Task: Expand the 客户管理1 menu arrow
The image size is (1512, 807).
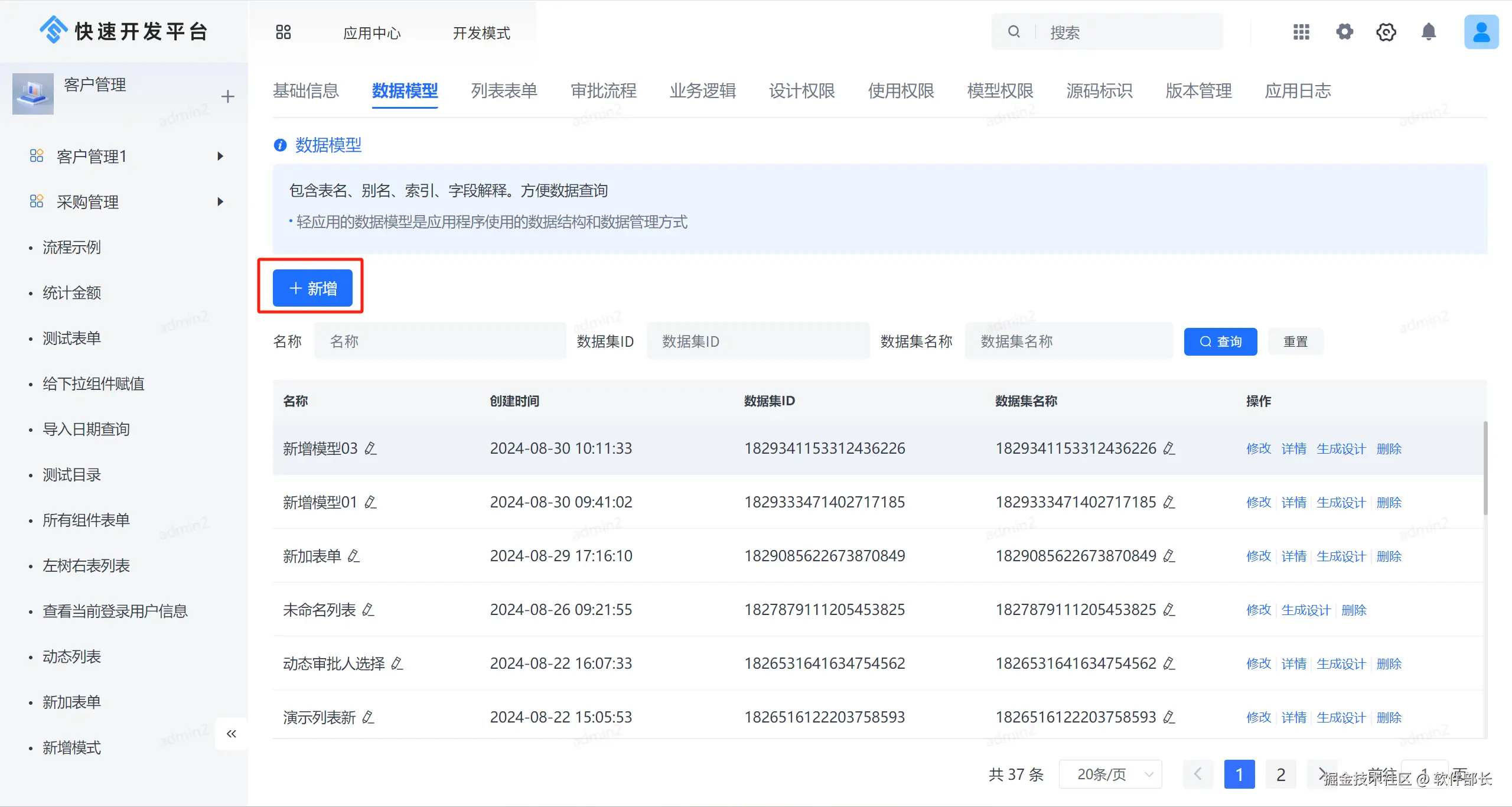Action: pos(220,156)
